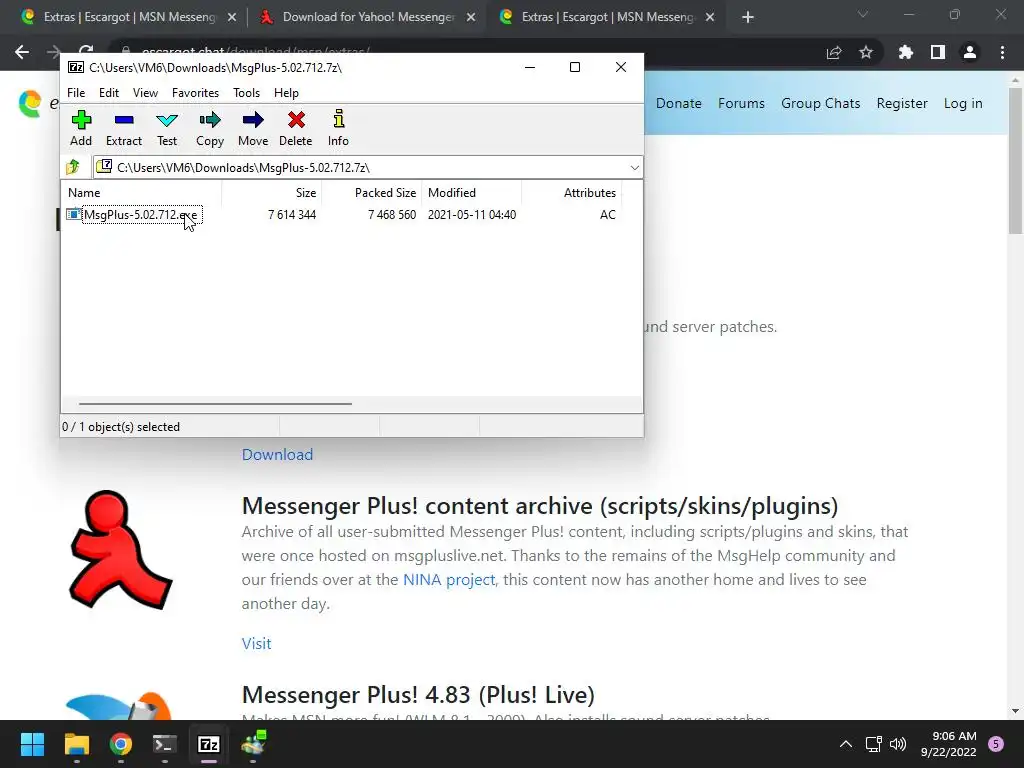Sort by the Attributes column header
The height and width of the screenshot is (768, 1024).
[571, 193]
